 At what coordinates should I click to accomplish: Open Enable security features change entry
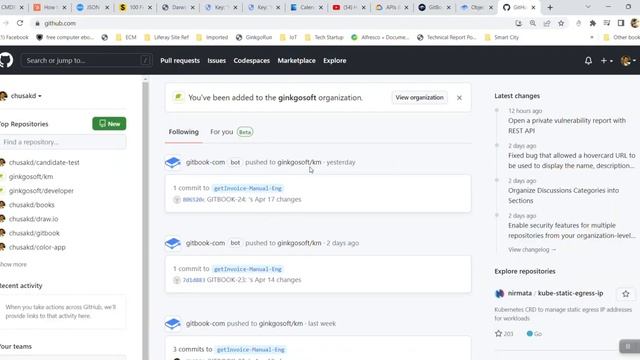(x=571, y=230)
